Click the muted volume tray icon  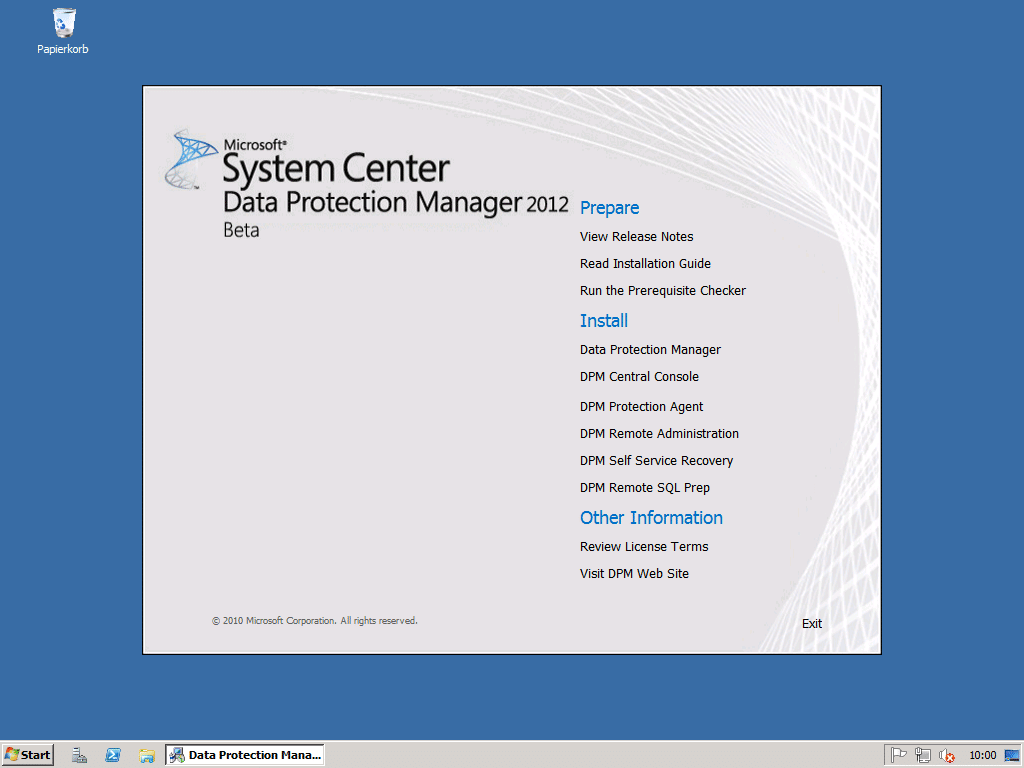point(946,755)
